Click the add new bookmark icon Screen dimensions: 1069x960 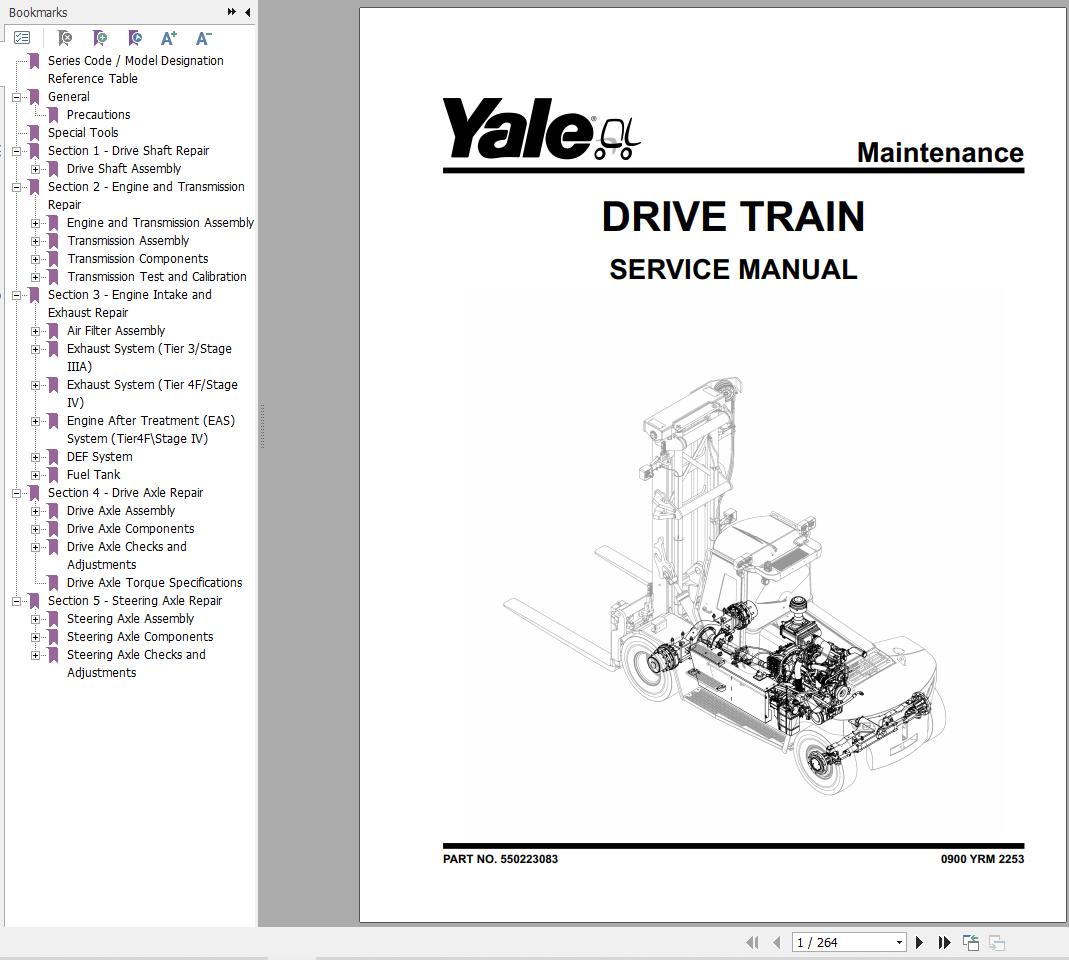point(100,38)
